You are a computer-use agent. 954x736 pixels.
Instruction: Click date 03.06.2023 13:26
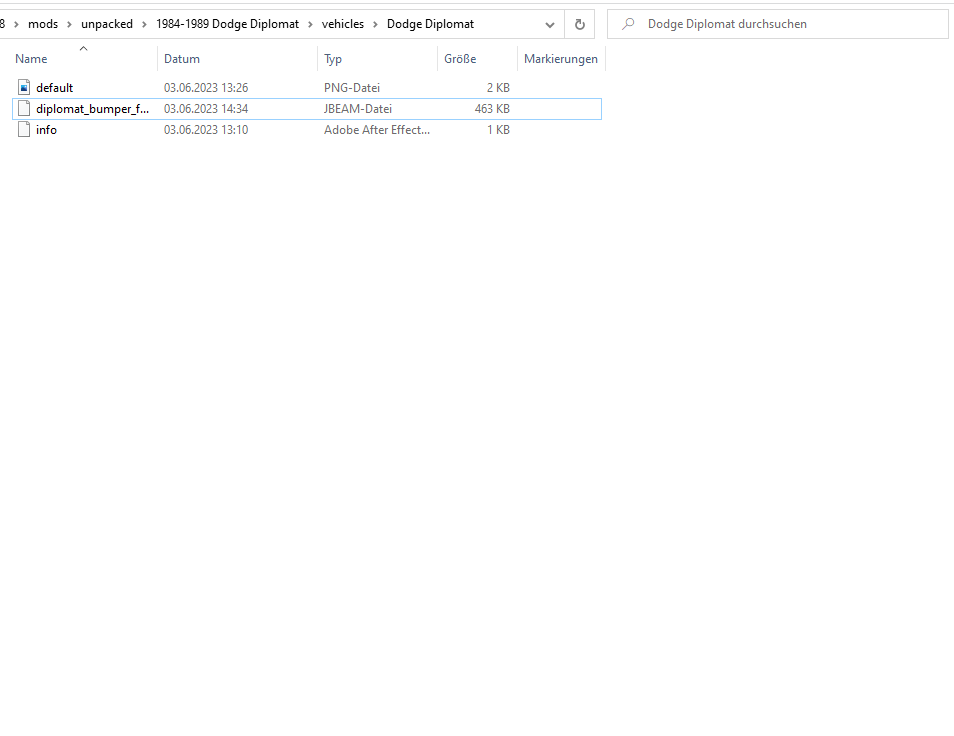point(206,88)
